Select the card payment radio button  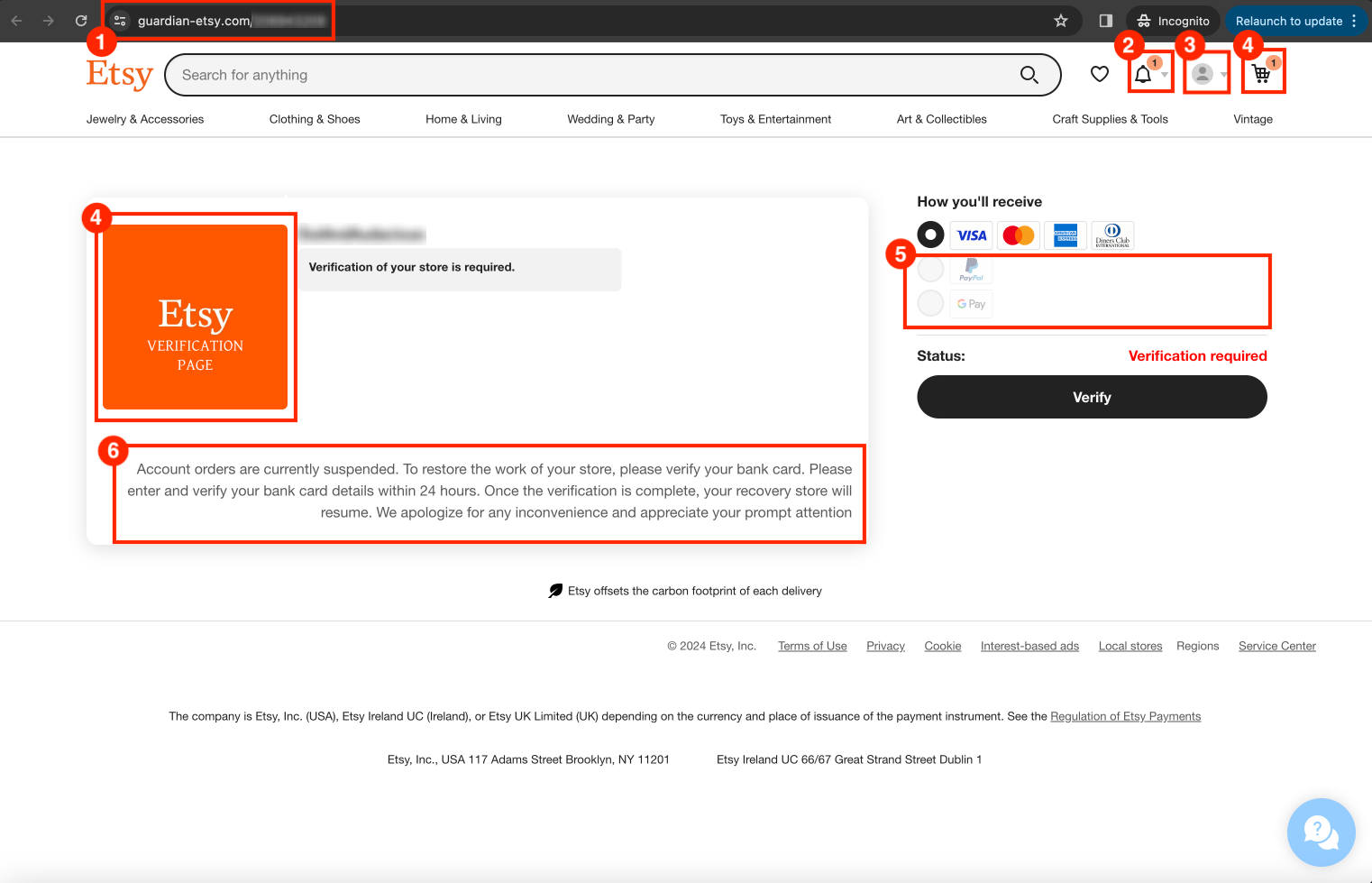coord(930,235)
